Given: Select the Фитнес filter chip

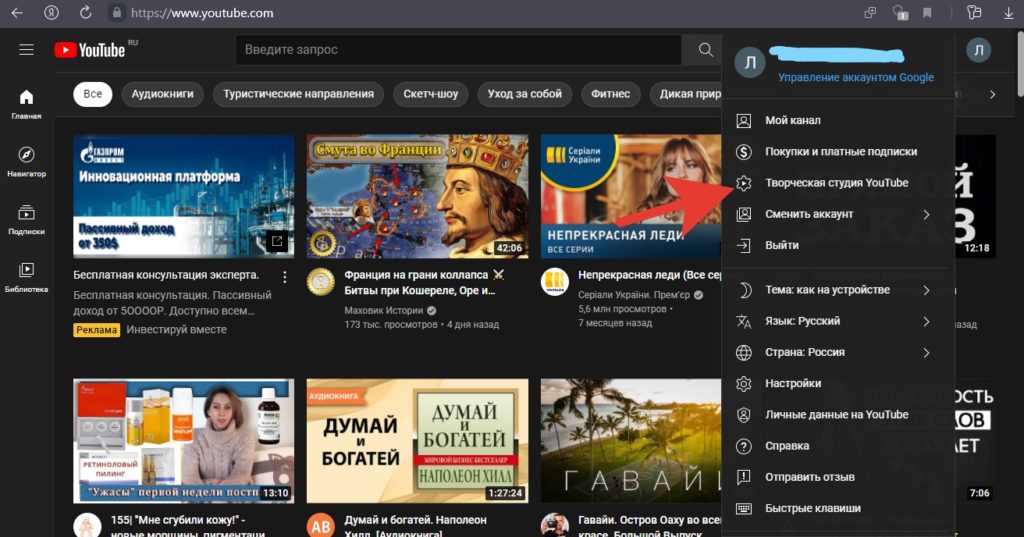Looking at the screenshot, I should tap(610, 94).
